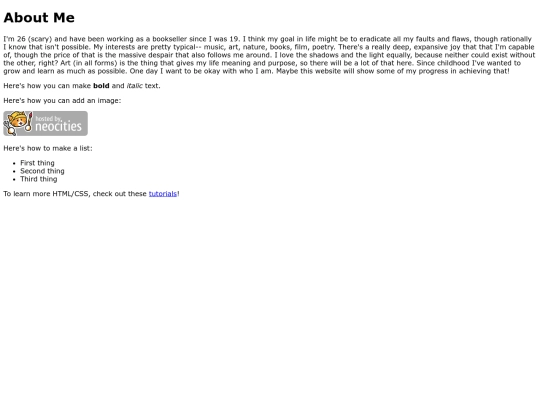
Task: Click the "neocities" wordmark in the badge
Action: tap(59, 127)
